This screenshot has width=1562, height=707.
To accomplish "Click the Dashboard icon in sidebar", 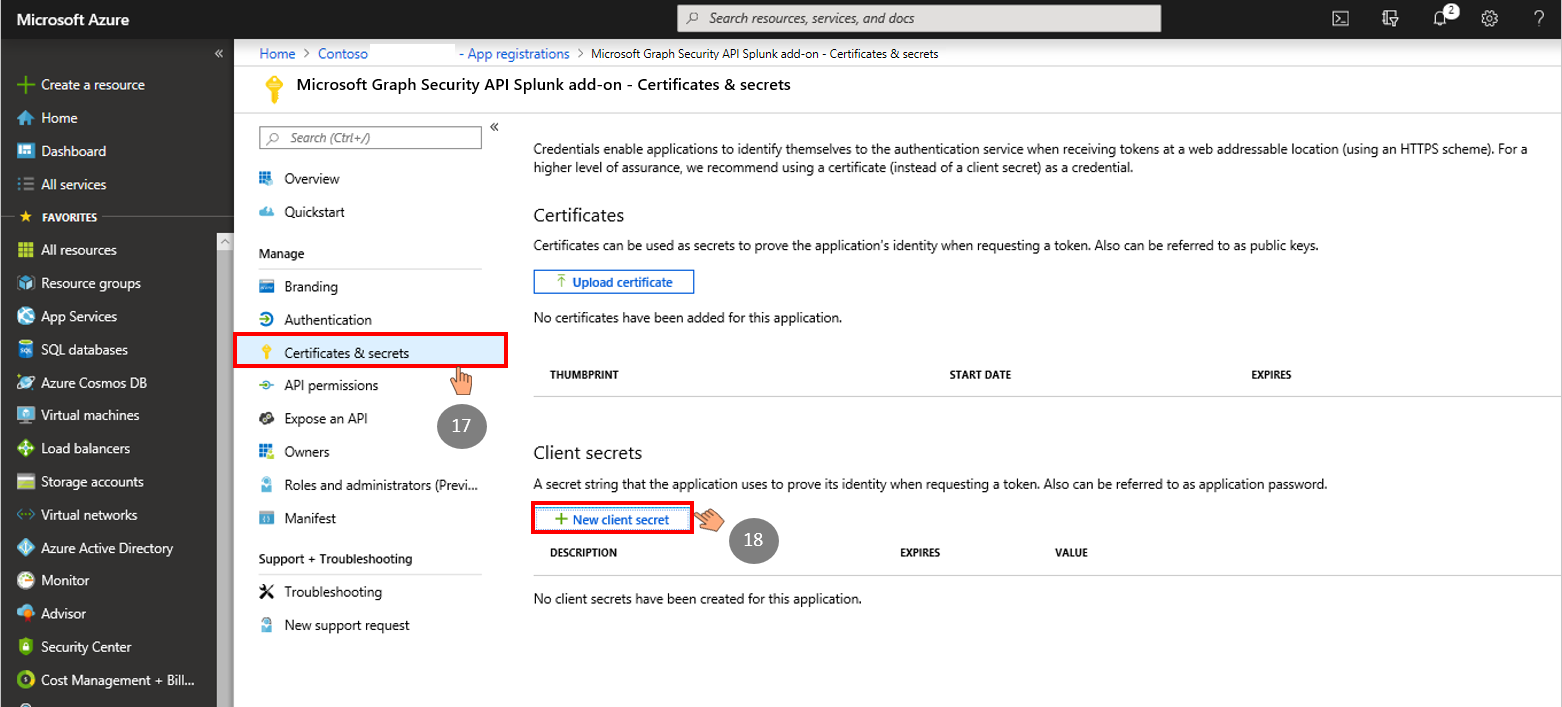I will click(26, 151).
